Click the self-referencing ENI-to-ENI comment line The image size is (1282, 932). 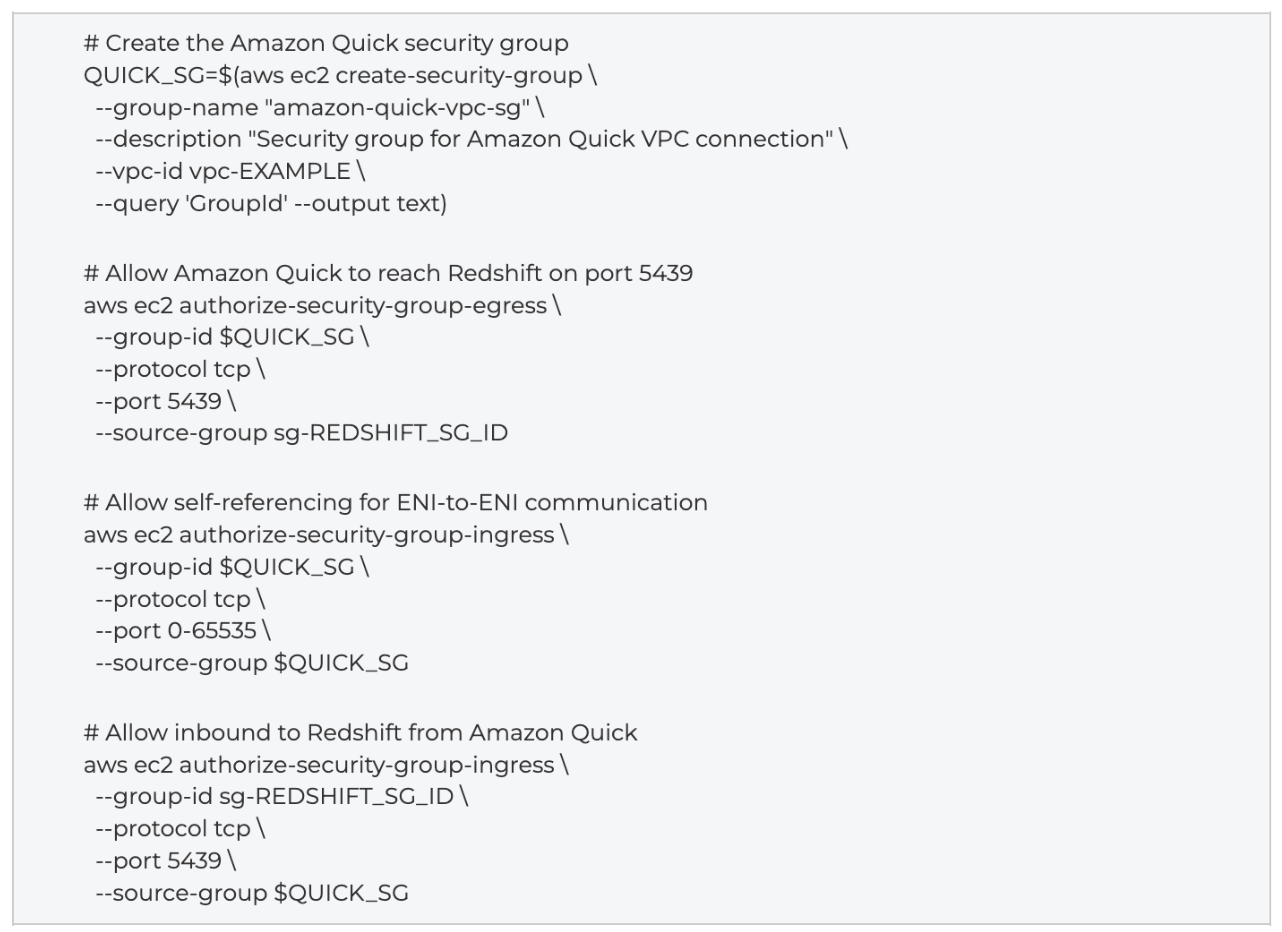pyautogui.click(x=396, y=503)
